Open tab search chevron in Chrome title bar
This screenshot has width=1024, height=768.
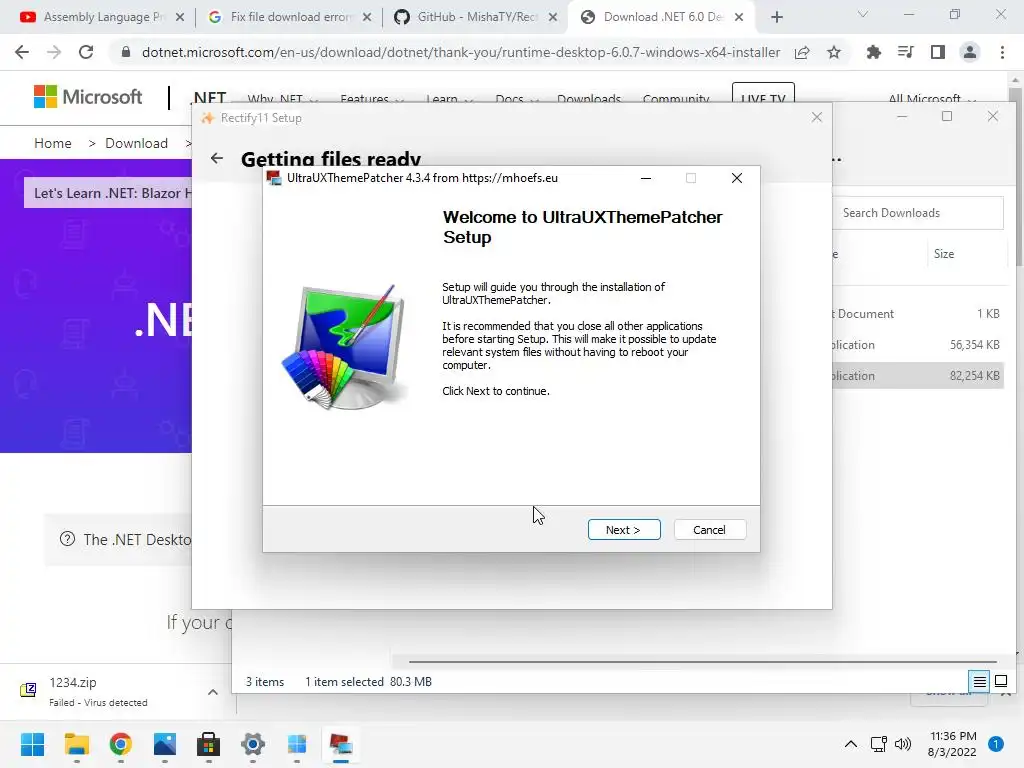pos(863,14)
